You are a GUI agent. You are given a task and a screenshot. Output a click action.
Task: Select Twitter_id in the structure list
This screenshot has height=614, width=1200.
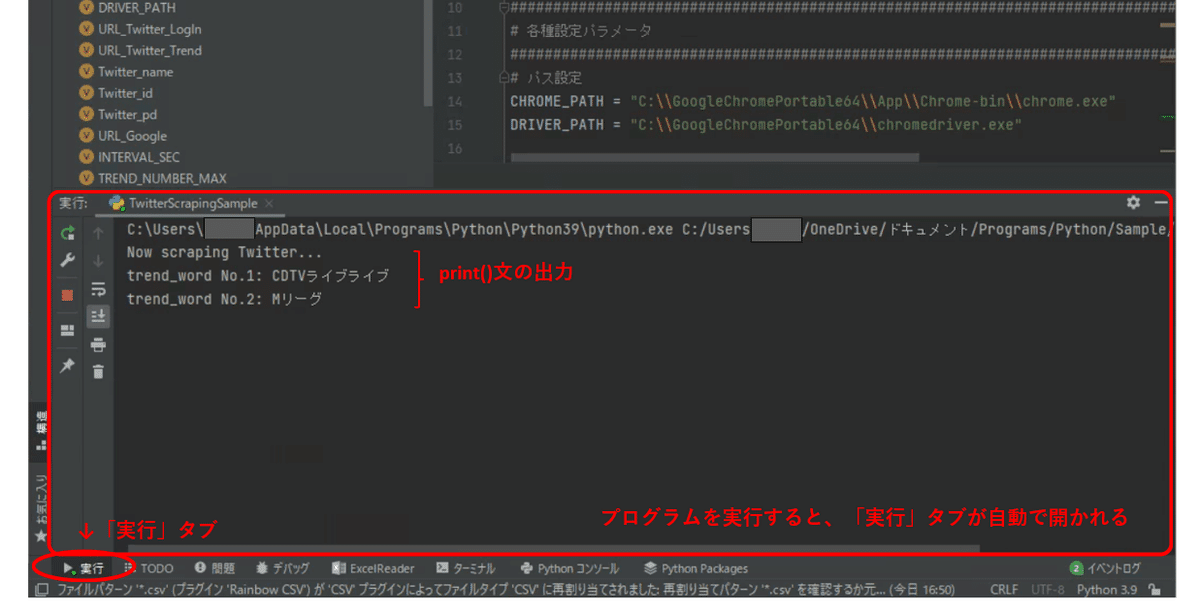point(125,93)
